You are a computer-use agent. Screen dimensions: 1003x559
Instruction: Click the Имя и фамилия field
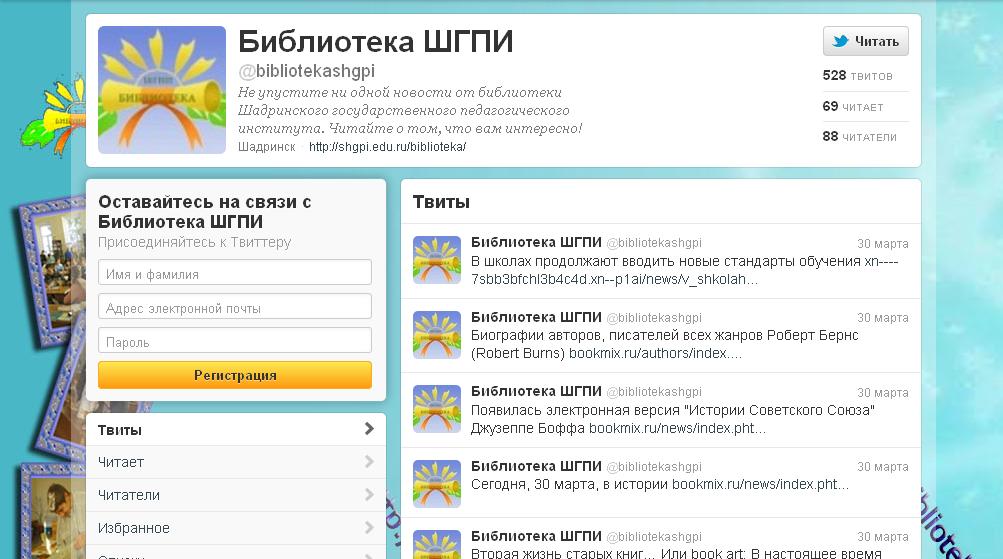[235, 272]
